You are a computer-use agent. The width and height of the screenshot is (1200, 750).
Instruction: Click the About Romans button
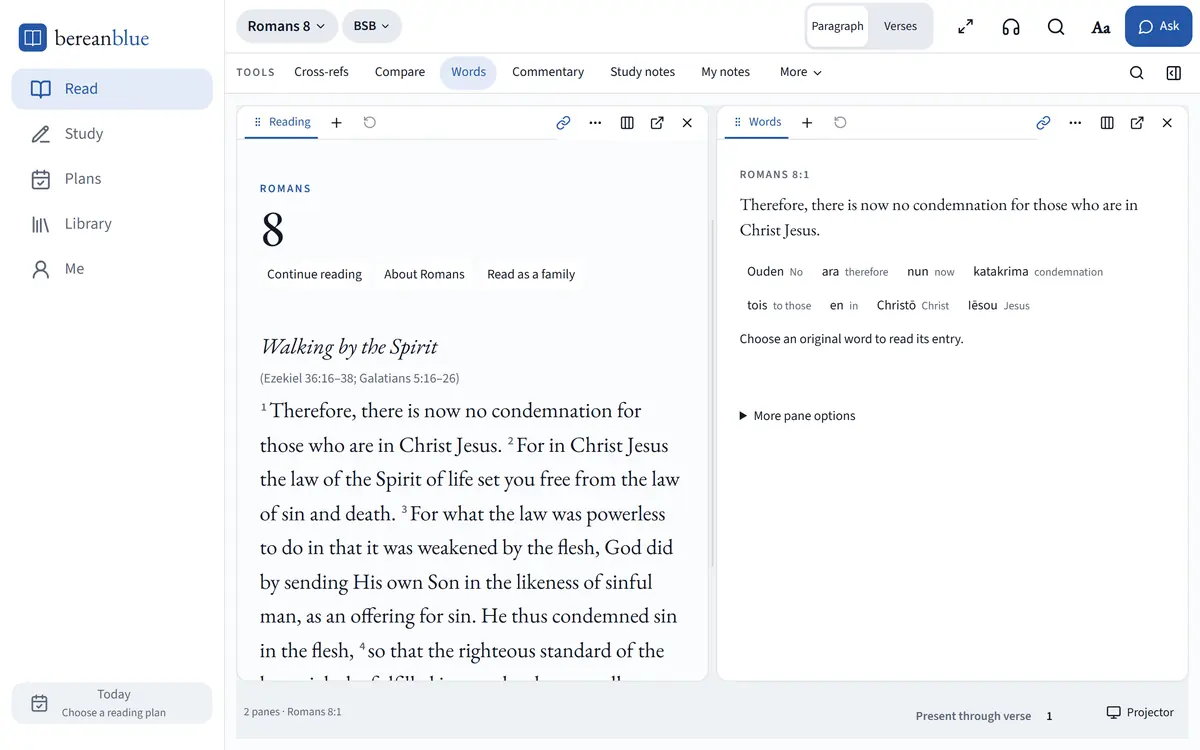click(424, 274)
